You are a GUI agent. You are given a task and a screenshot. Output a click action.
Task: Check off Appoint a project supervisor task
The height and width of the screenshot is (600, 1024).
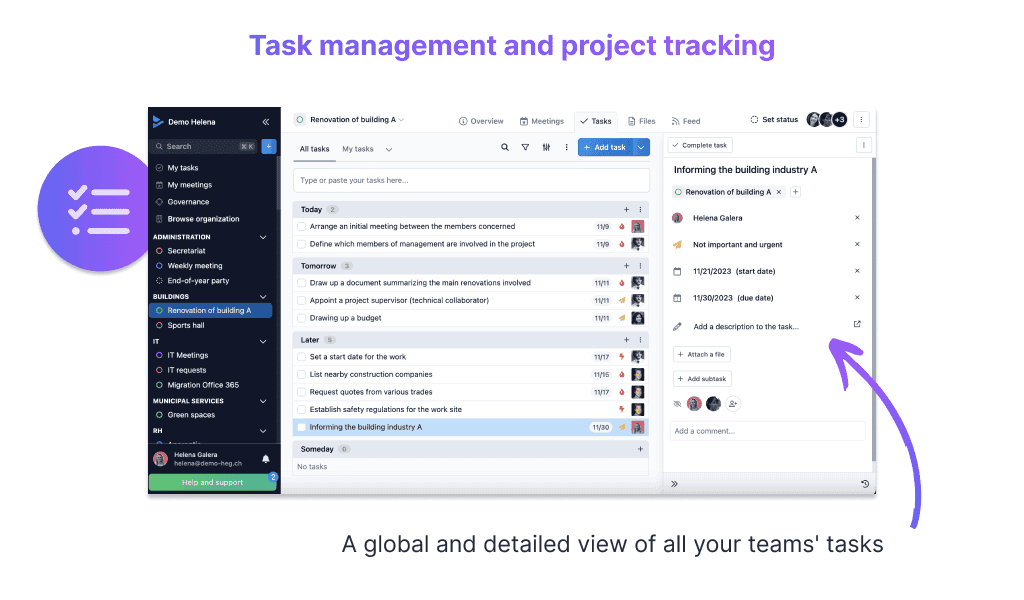[302, 300]
